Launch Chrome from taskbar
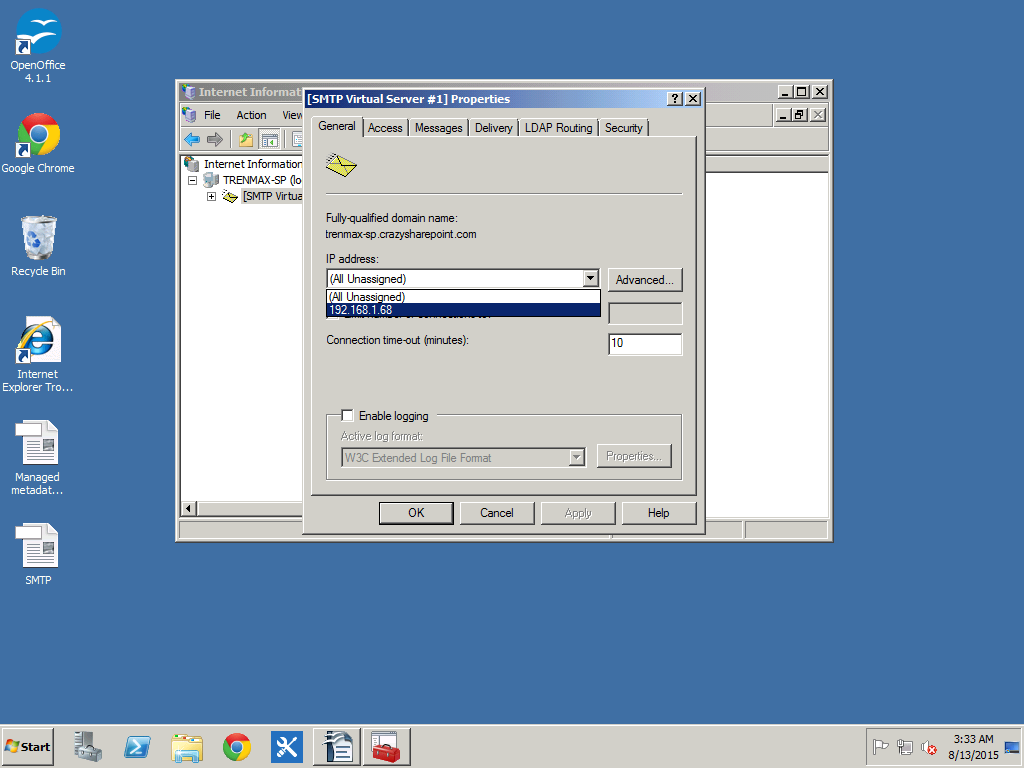 (x=236, y=746)
